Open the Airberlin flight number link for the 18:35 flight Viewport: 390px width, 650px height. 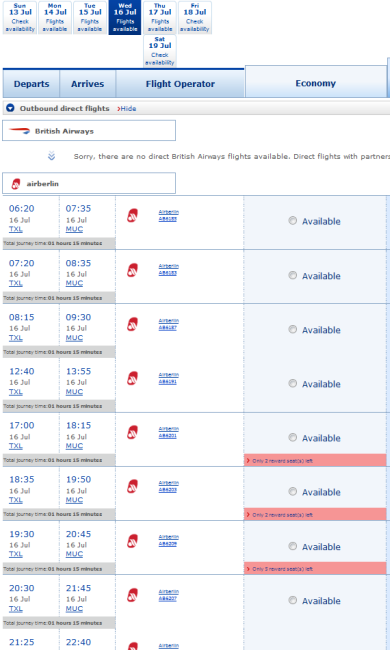tap(169, 486)
